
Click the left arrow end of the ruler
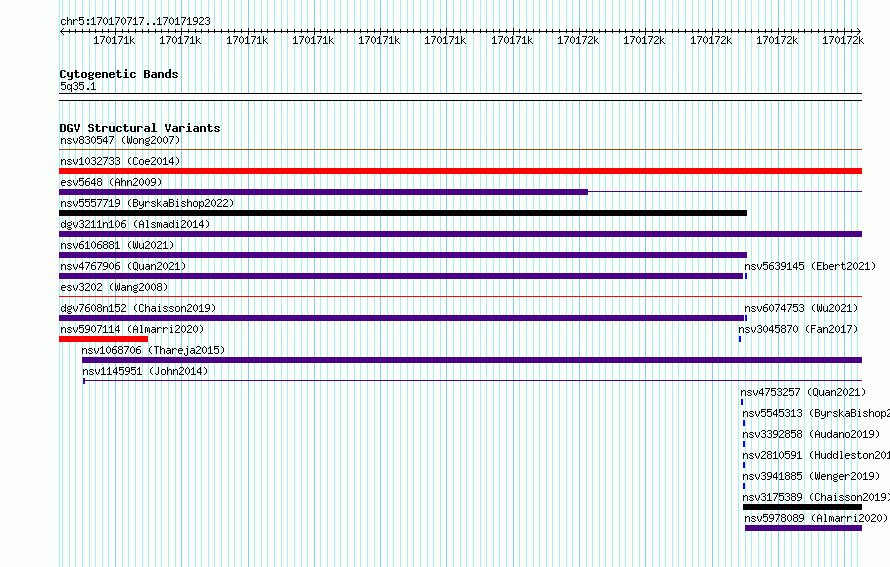[62, 31]
